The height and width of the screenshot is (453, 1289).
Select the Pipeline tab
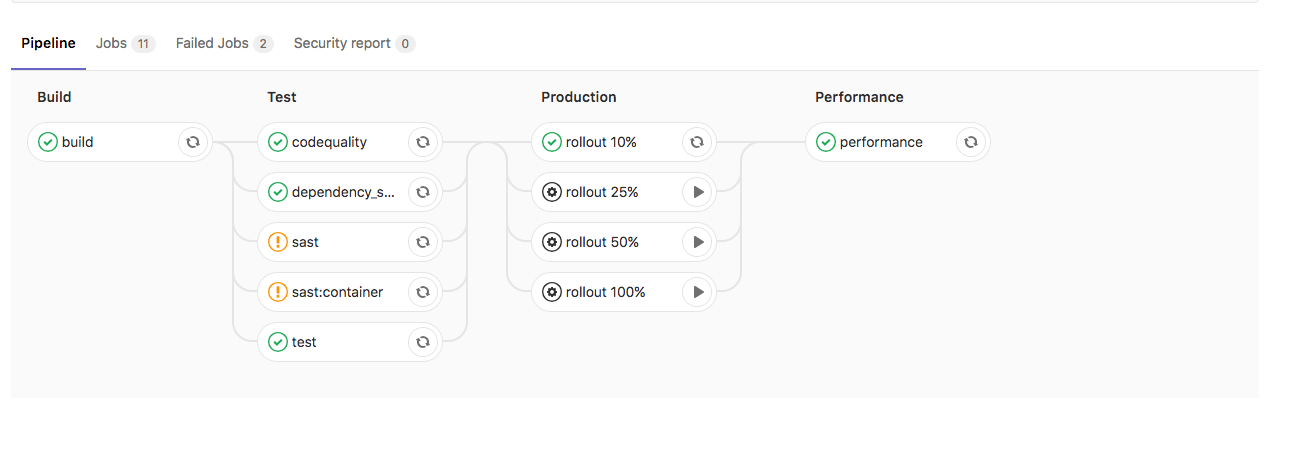click(x=48, y=43)
